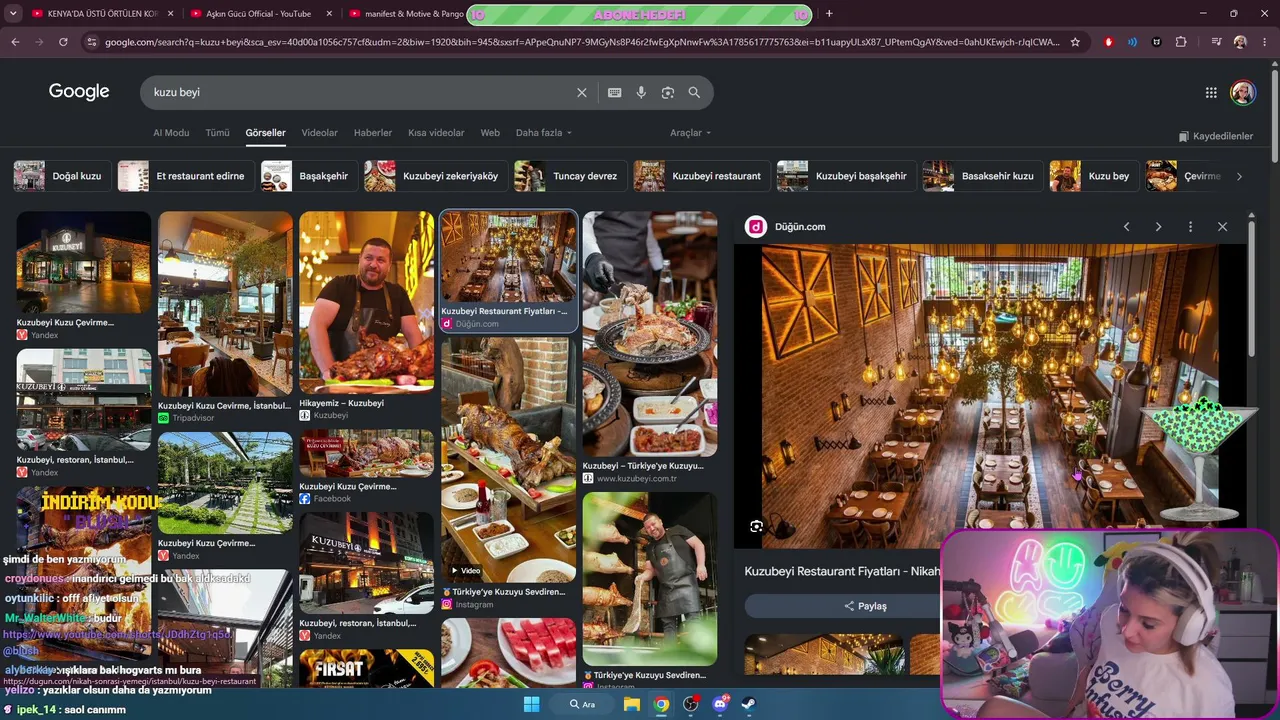Switch to the Kısa videolar tab
This screenshot has width=1280, height=720.
[436, 133]
